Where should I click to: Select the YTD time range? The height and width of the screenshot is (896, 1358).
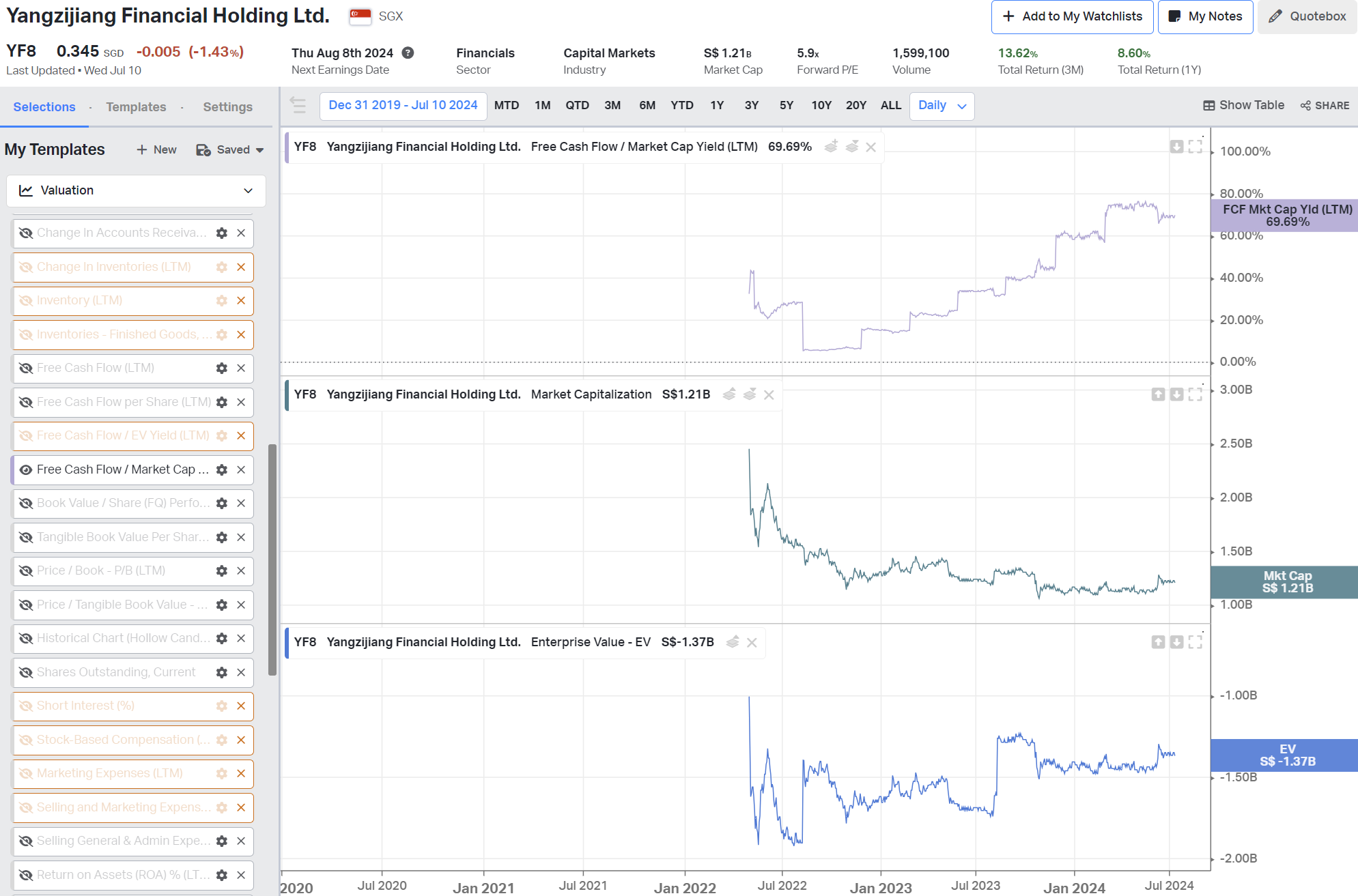click(x=681, y=106)
